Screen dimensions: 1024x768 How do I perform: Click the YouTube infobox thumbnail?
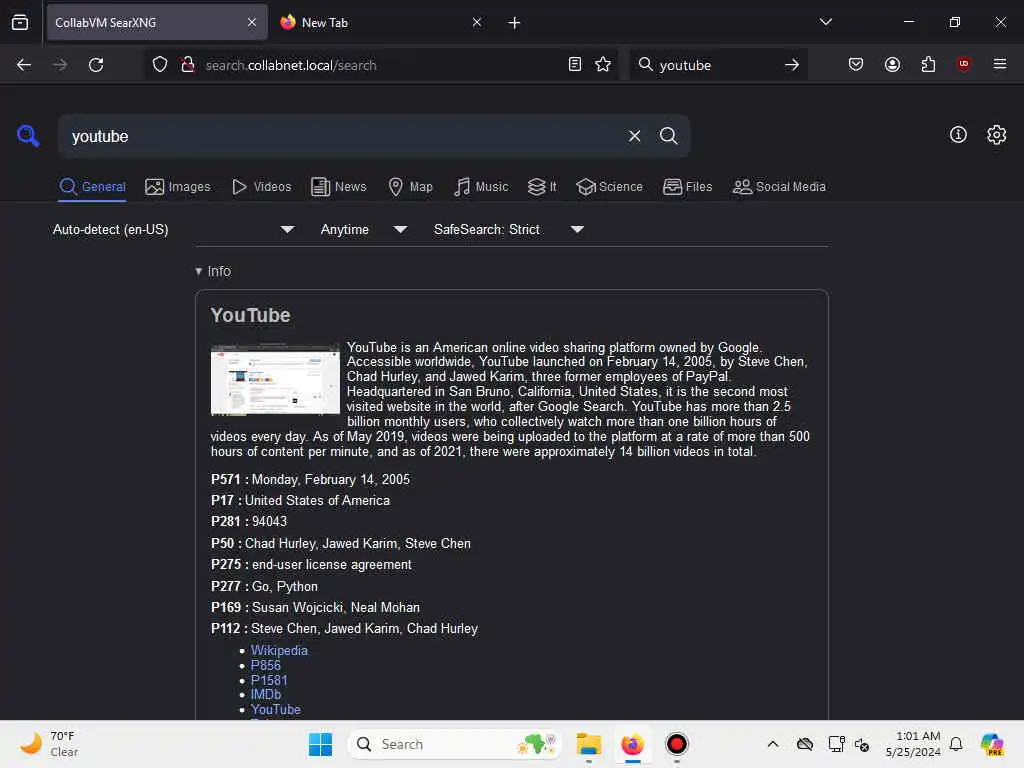click(x=275, y=379)
